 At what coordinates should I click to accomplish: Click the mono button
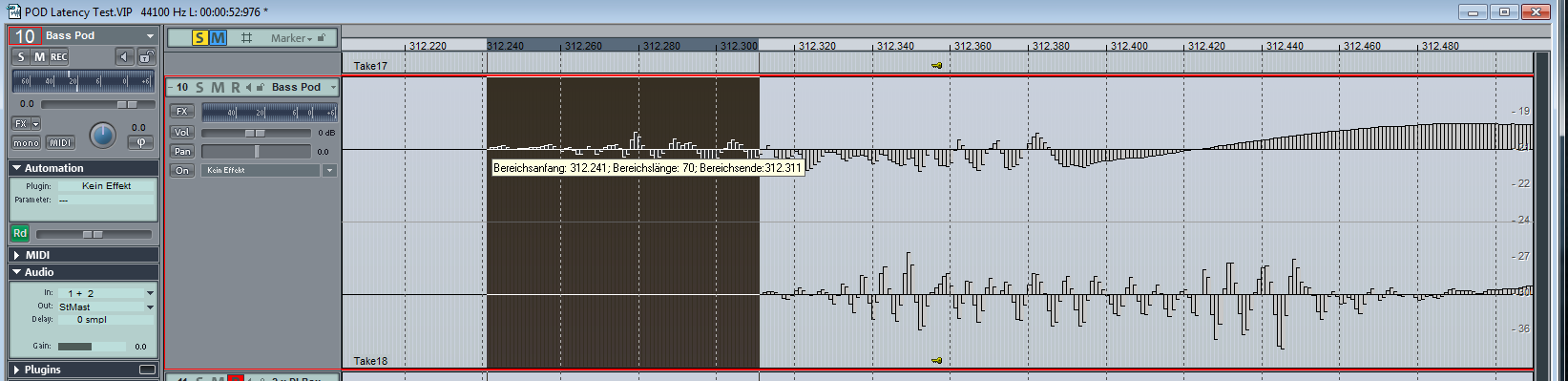pyautogui.click(x=26, y=142)
